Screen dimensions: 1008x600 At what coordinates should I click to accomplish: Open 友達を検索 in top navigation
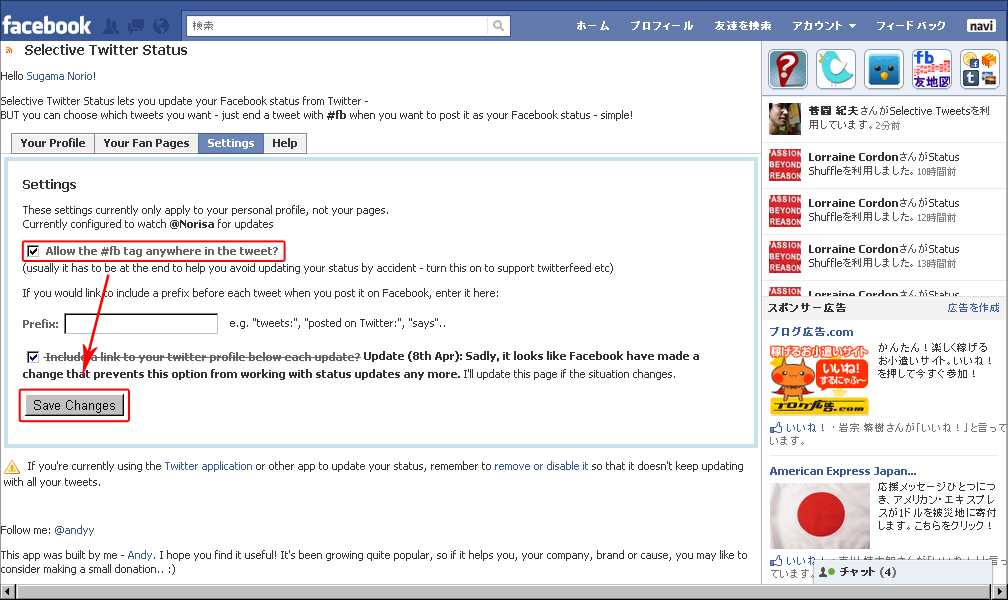tap(742, 26)
